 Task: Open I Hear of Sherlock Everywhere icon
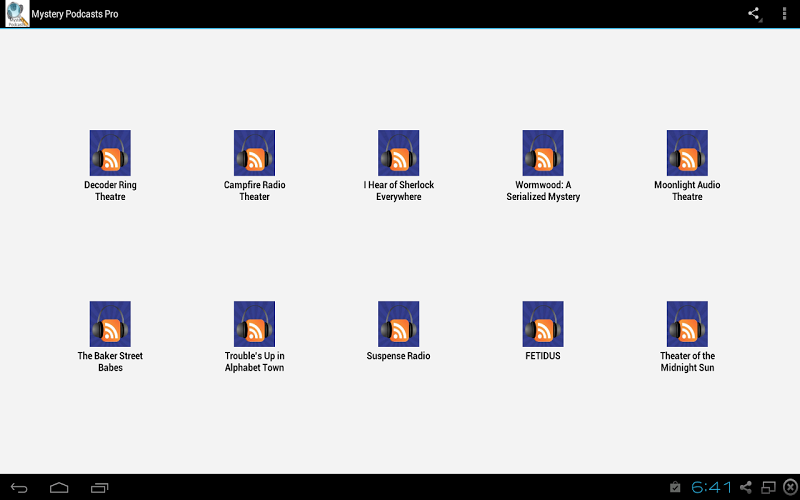(x=398, y=153)
